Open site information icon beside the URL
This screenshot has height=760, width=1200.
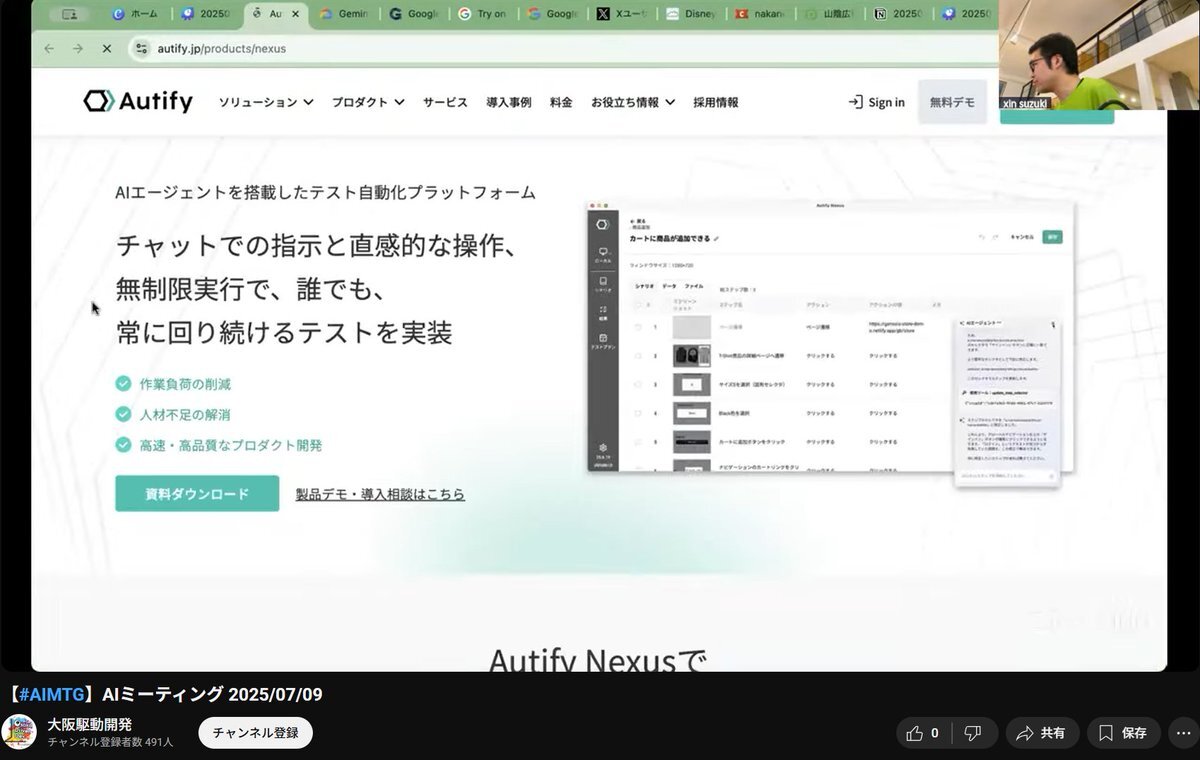pos(141,48)
